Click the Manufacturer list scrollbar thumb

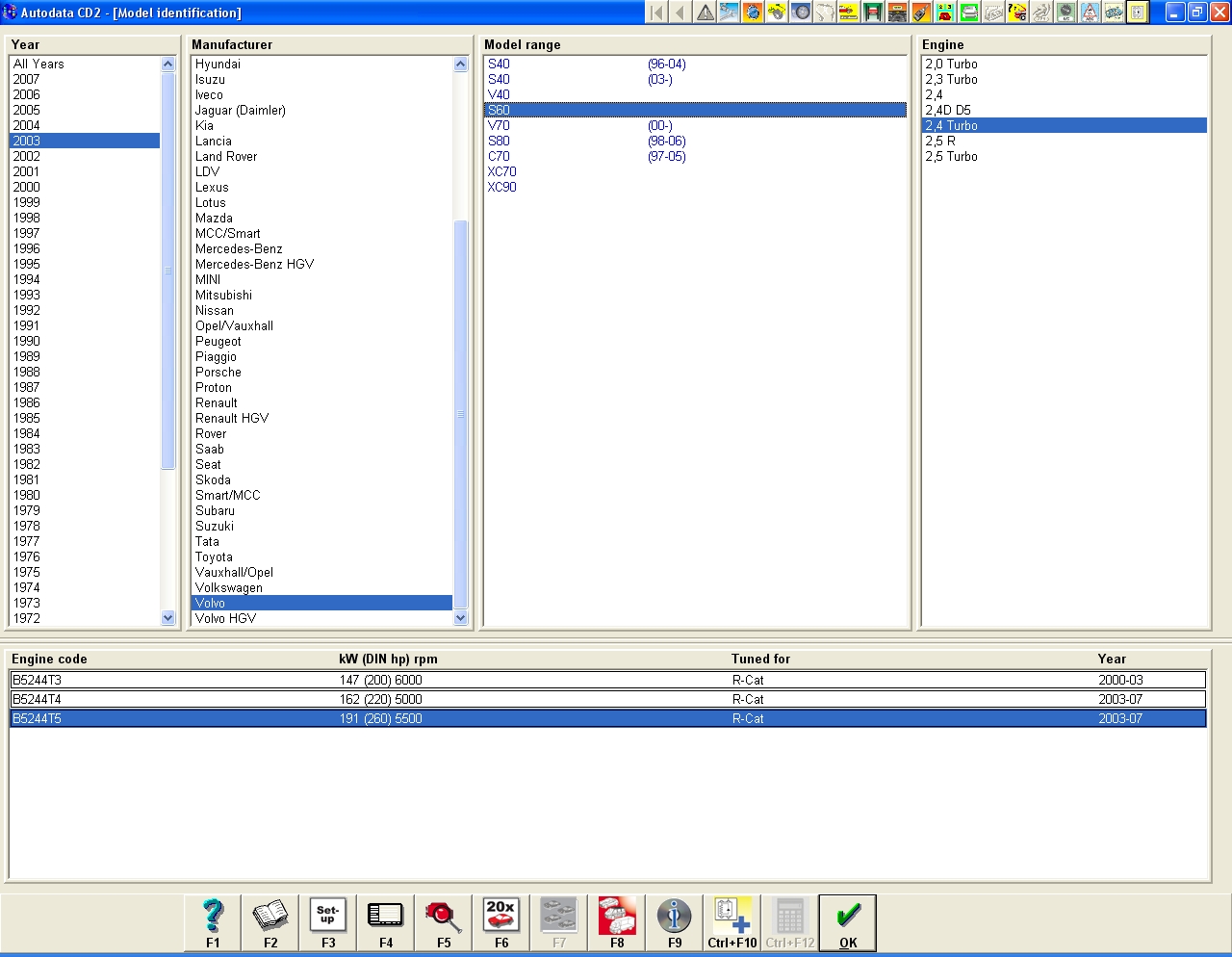[x=460, y=415]
